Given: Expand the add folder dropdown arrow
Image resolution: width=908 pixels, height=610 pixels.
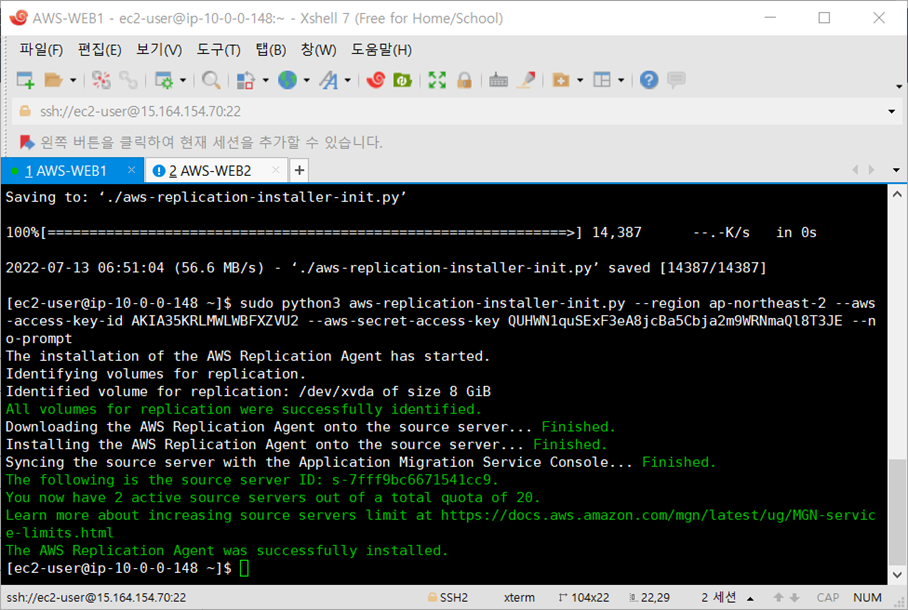Looking at the screenshot, I should 580,81.
